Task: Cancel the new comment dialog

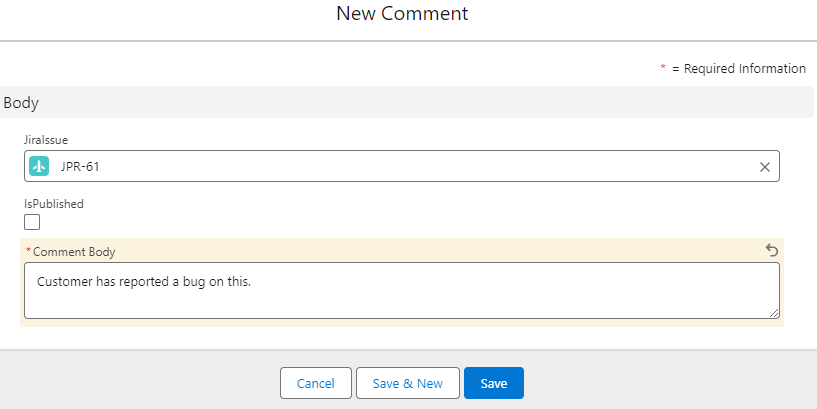Action: 316,383
